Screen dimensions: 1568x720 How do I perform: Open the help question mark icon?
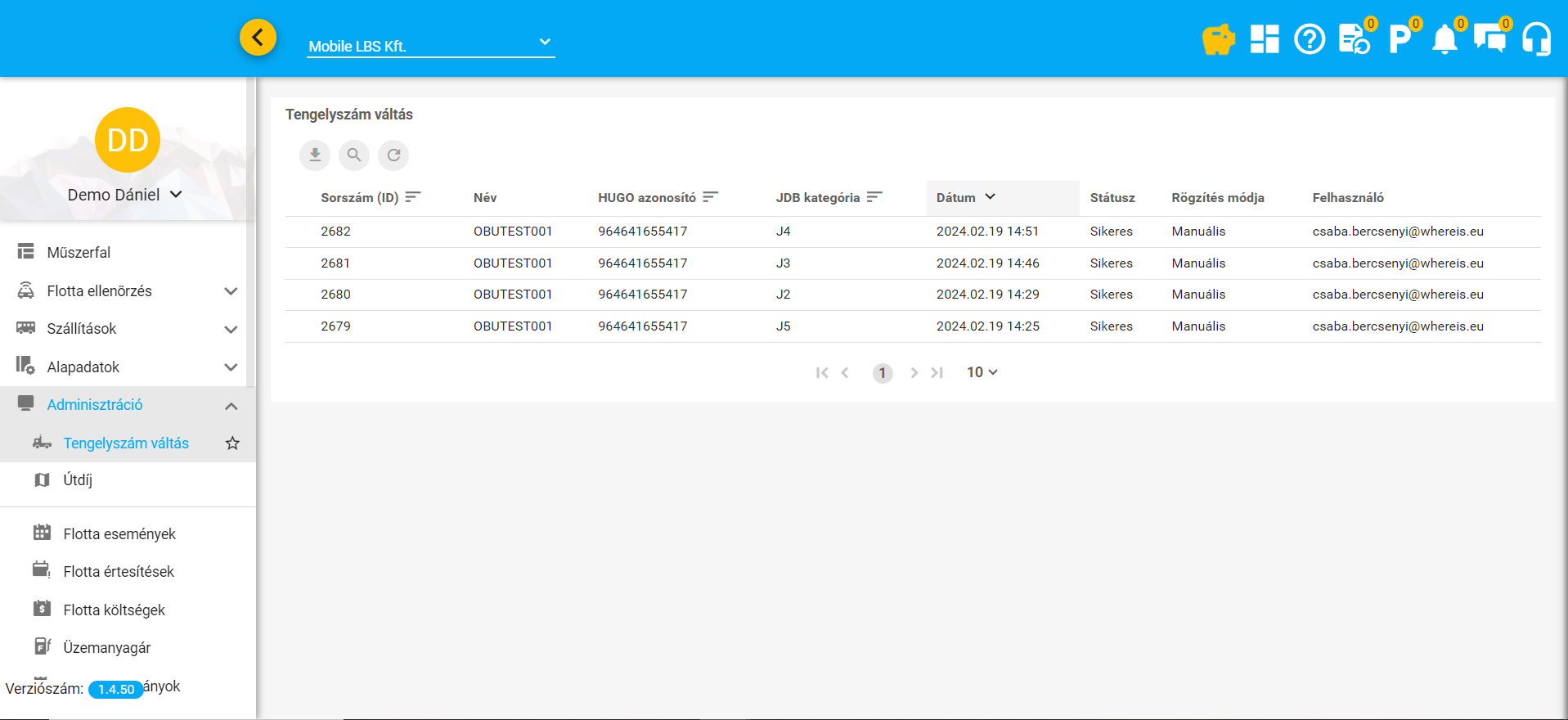pyautogui.click(x=1309, y=39)
